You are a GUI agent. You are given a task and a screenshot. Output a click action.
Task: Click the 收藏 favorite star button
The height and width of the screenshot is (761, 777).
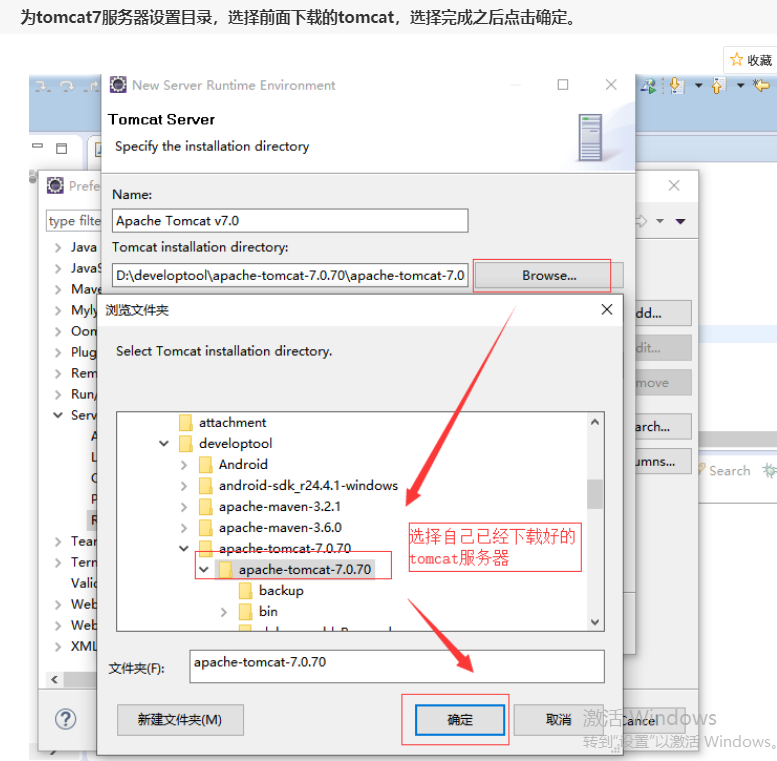click(751, 60)
